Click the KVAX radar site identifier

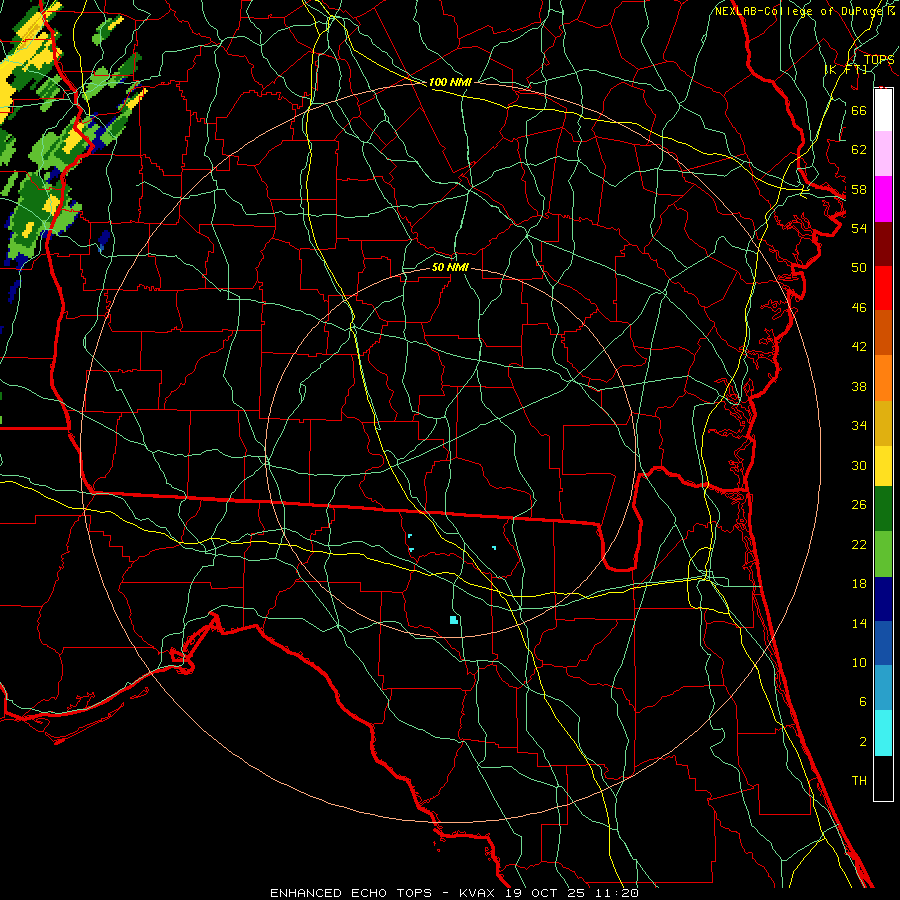tap(479, 893)
